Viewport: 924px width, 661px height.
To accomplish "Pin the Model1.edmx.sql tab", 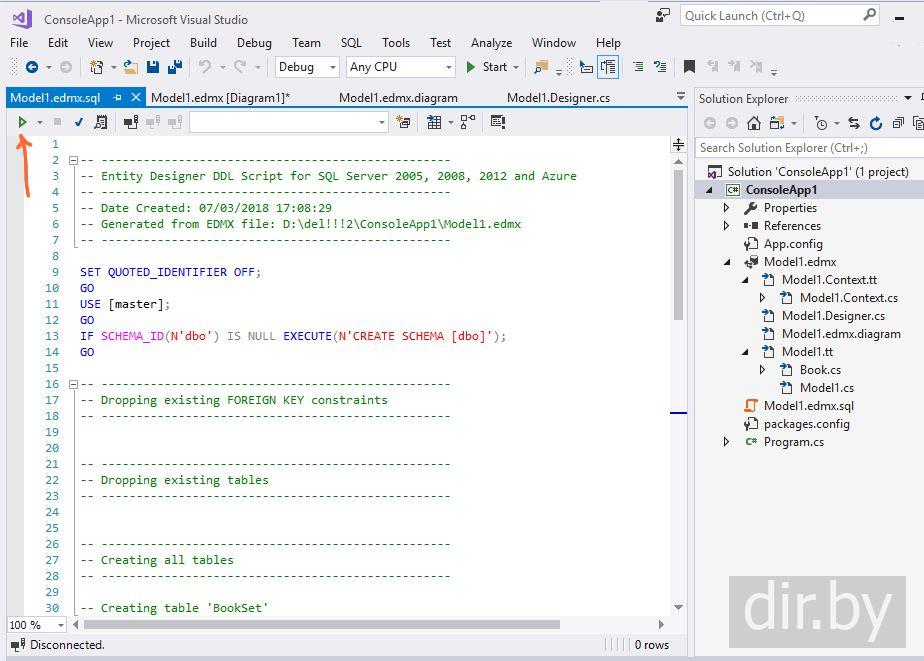I will (x=118, y=98).
